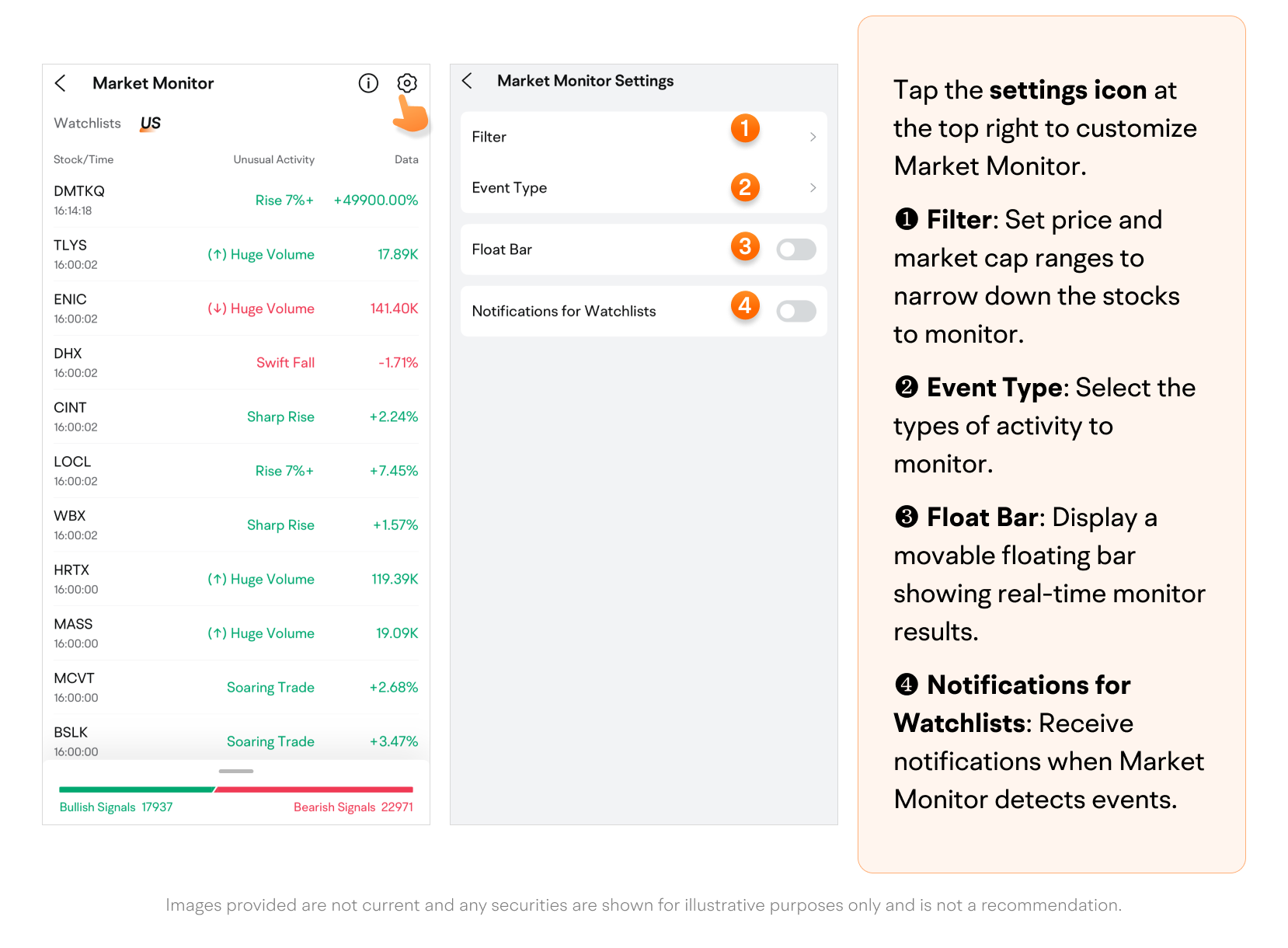Click the Unusual Activity column header
This screenshot has height=948, width=1288.
pos(273,159)
